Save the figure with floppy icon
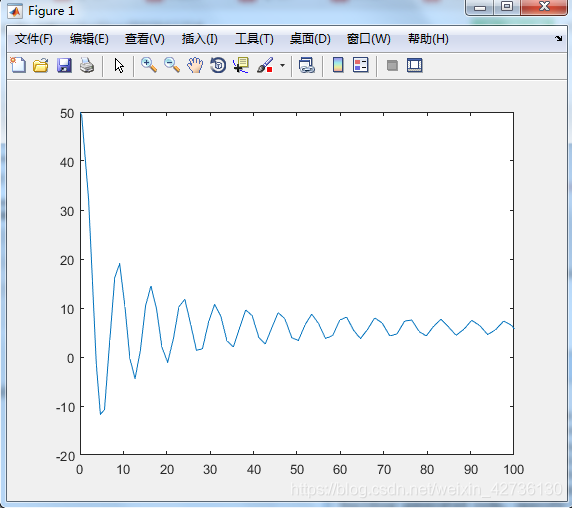 pos(64,66)
